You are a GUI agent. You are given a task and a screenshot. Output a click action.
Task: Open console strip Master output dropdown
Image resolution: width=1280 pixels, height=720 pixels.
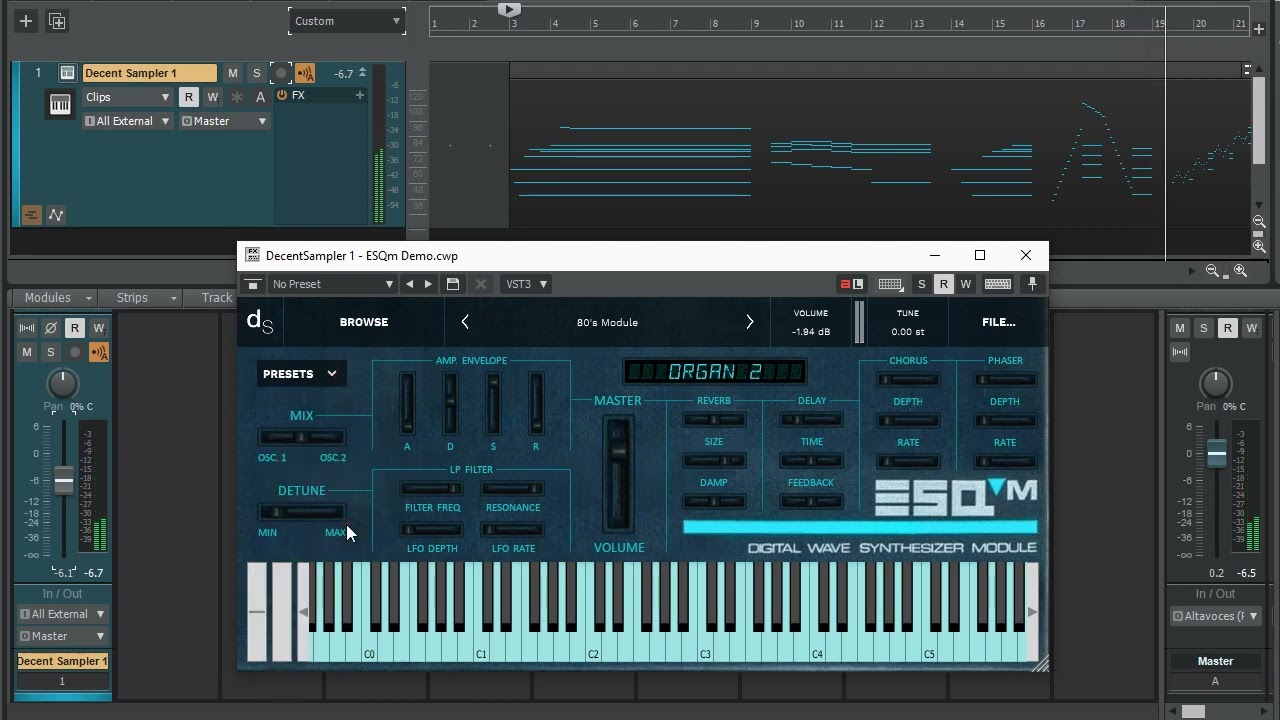click(x=62, y=636)
